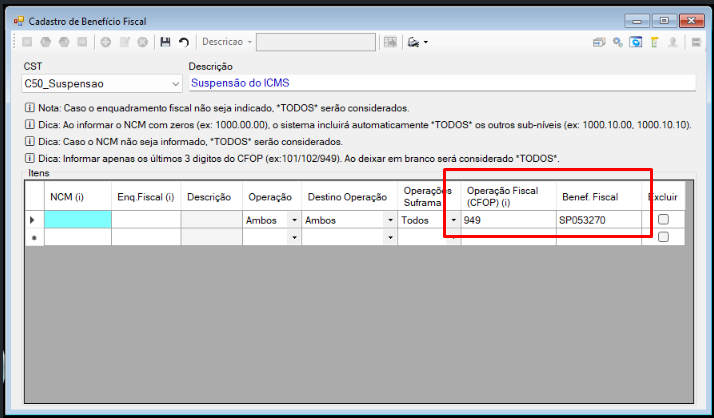Click the Destino Operação column header

(349, 197)
